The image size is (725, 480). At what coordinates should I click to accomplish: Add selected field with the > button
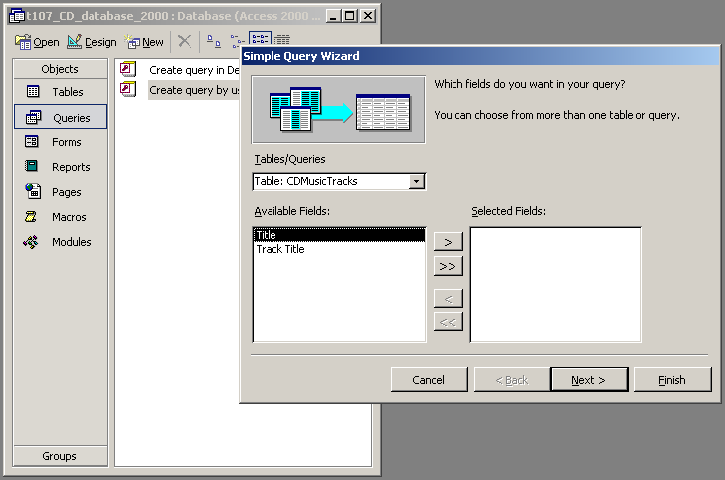tap(448, 242)
